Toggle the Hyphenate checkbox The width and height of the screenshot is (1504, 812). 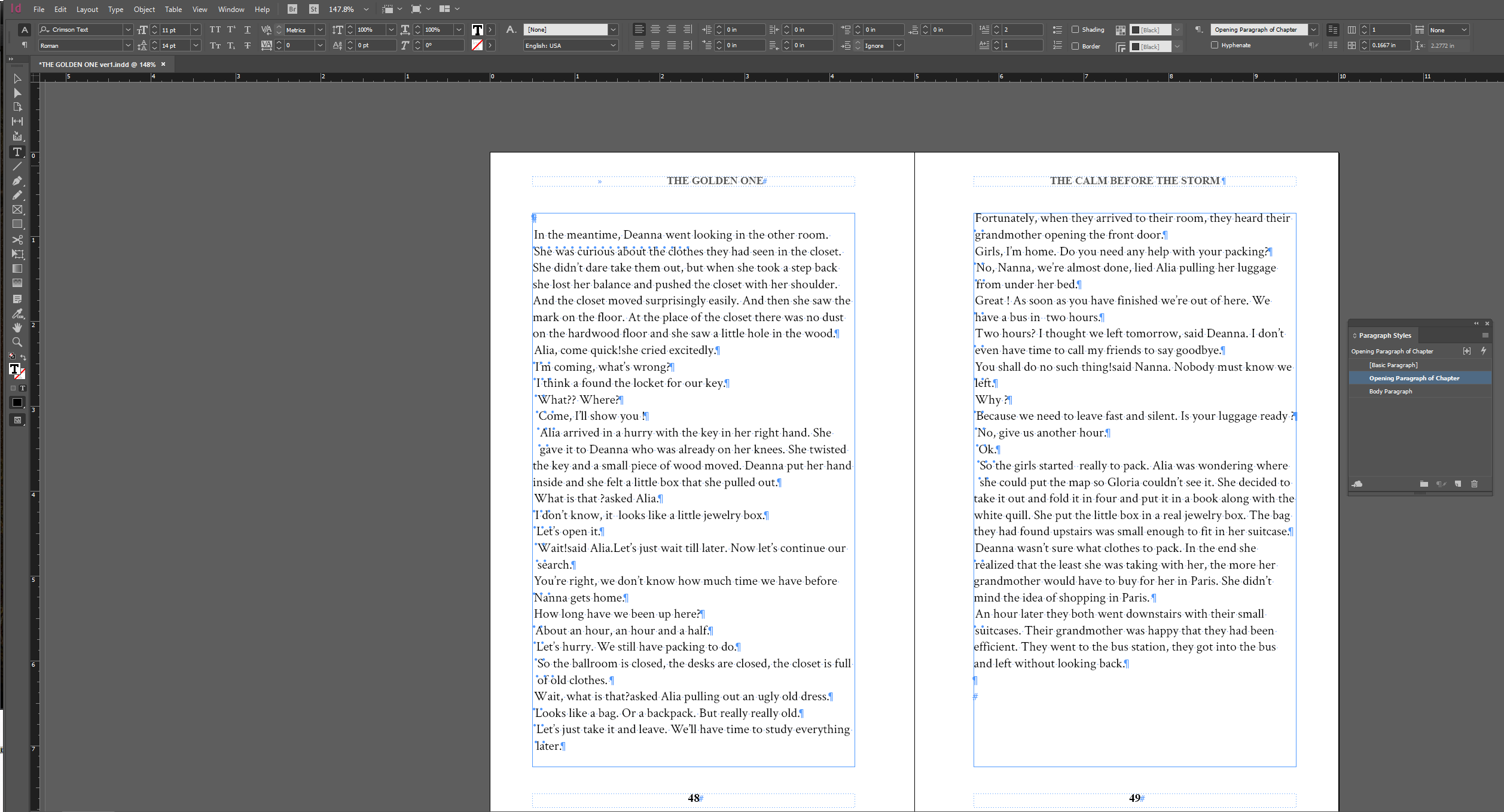pyautogui.click(x=1215, y=45)
